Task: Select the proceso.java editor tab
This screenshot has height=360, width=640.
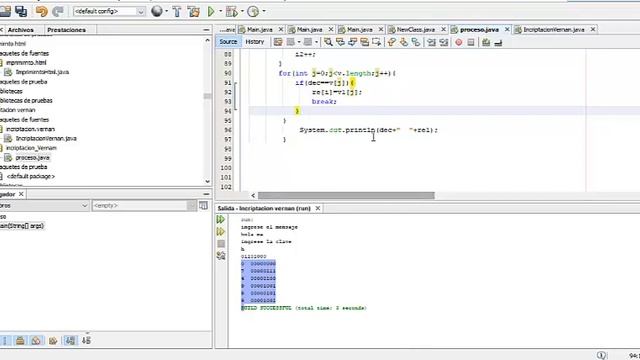Action: coord(479,29)
